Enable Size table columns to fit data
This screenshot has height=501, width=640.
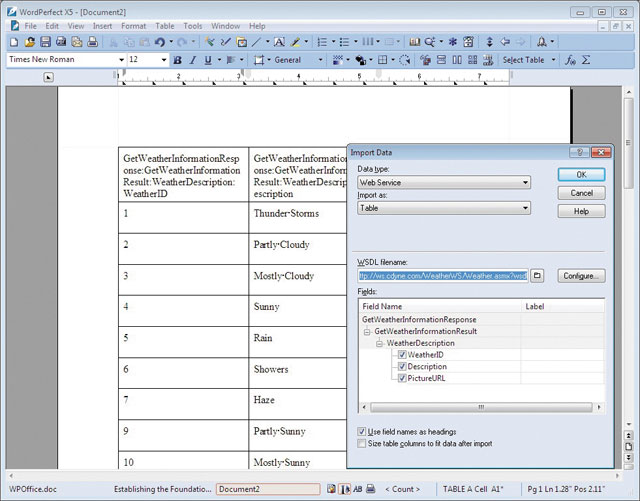362,443
